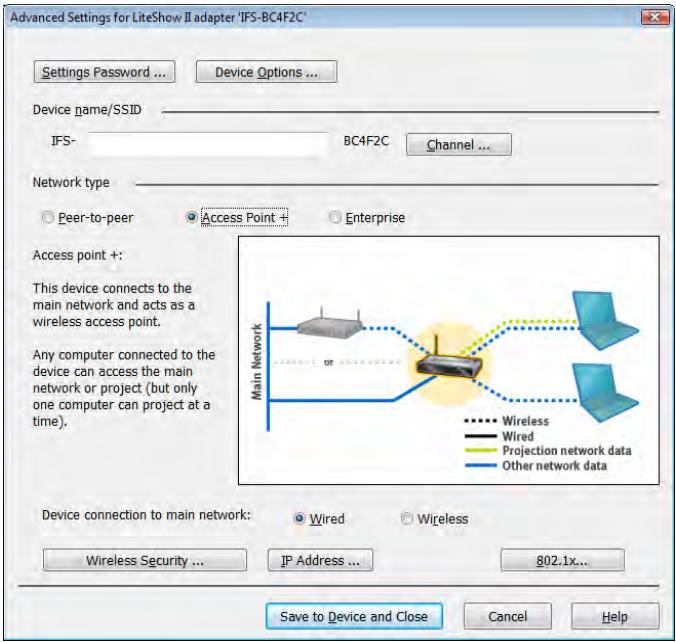
Task: Click 'Device connection to main network:' label
Action: click(x=146, y=515)
